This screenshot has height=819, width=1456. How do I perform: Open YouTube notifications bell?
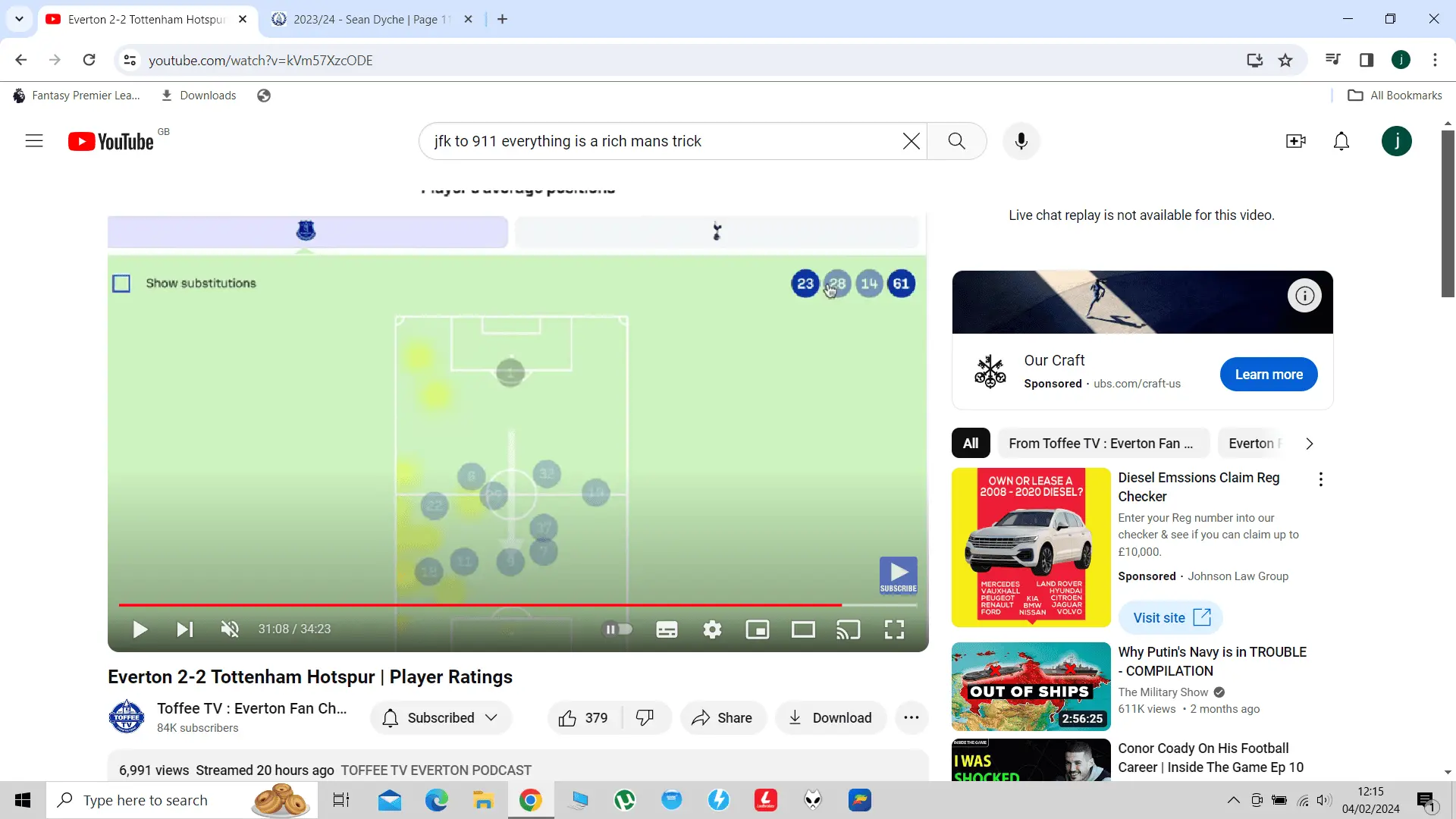[1341, 141]
